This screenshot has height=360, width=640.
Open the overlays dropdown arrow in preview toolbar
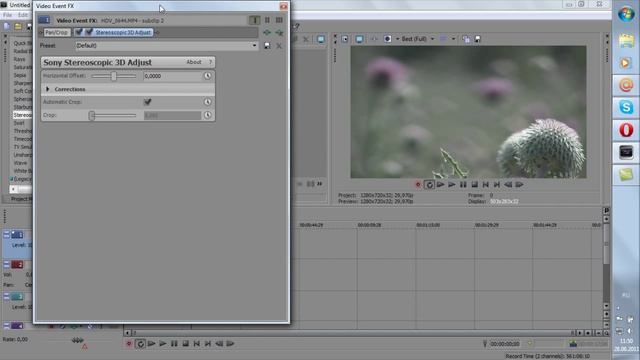[x=453, y=39]
